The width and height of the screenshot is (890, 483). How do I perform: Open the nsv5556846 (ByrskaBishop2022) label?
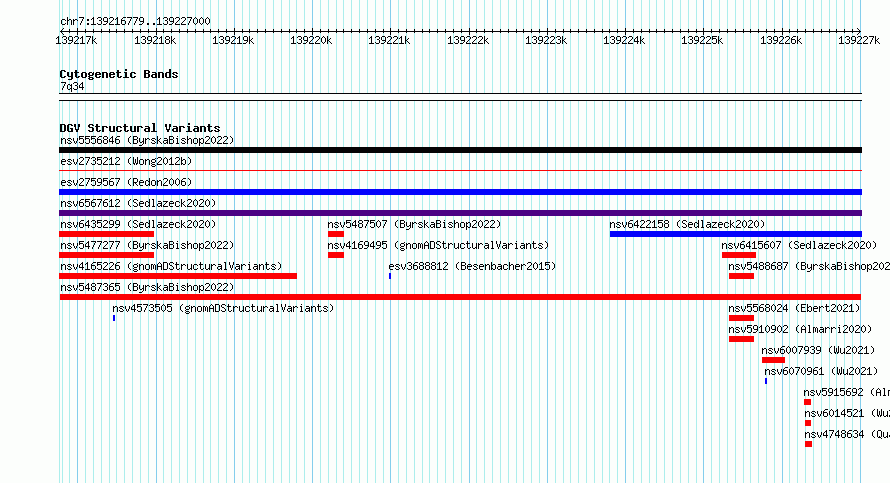point(147,140)
